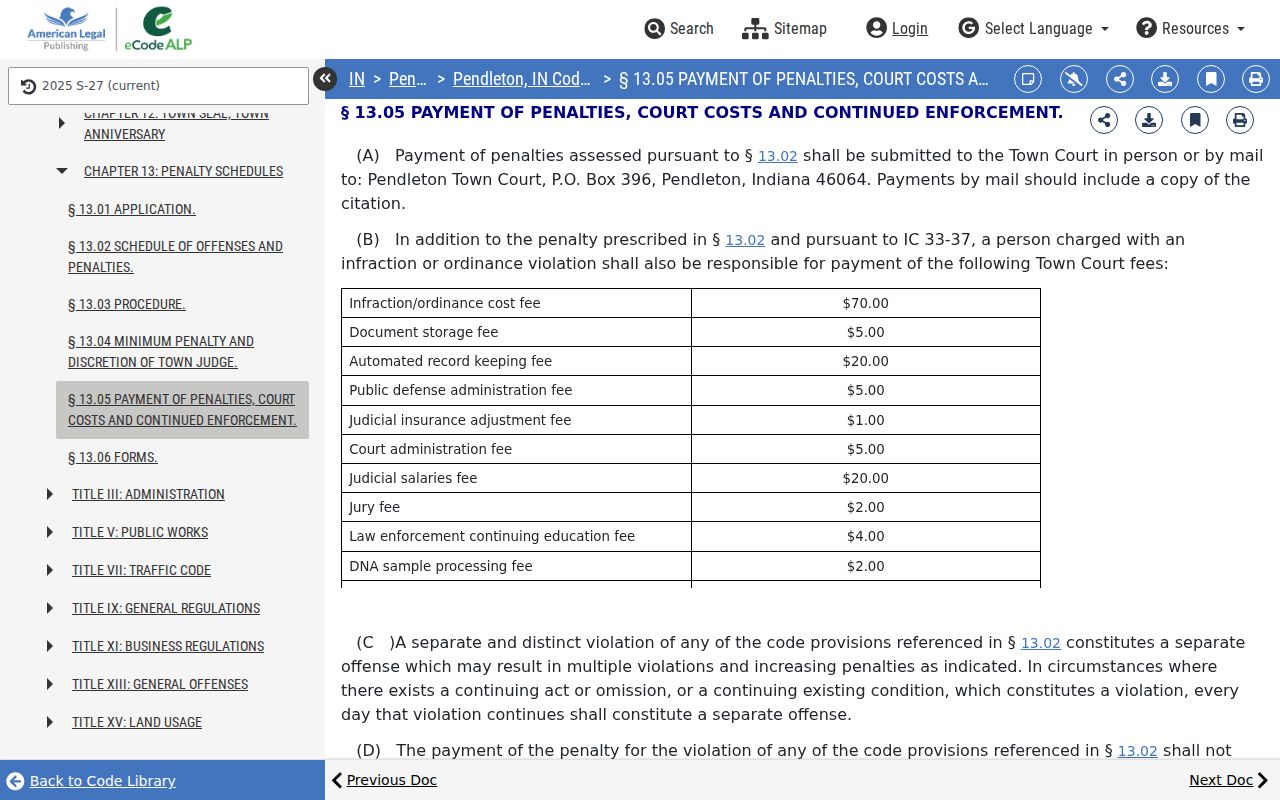Click the bookmark icon in the blue toolbar
The image size is (1280, 800).
(1211, 79)
